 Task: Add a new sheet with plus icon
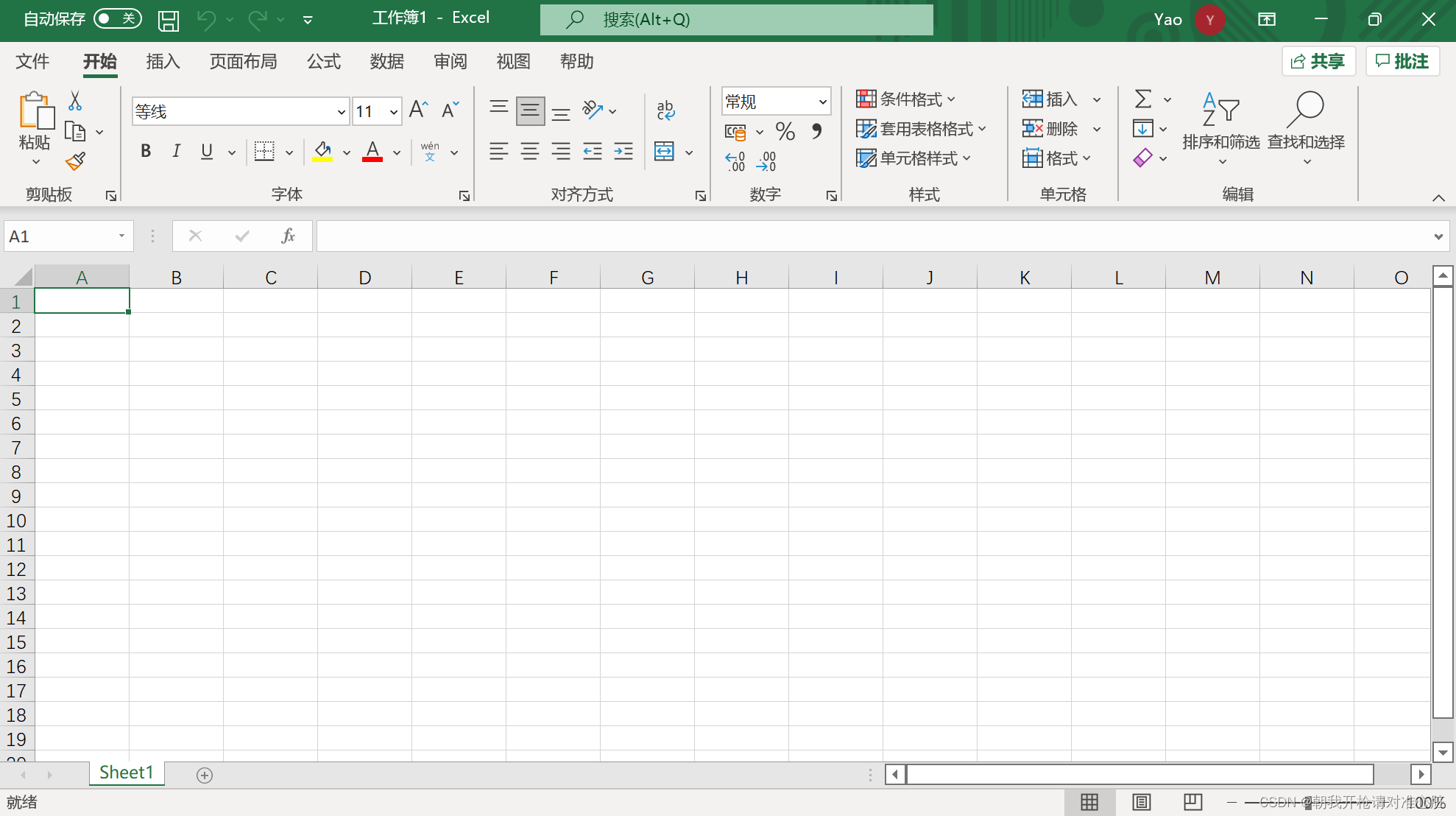click(x=205, y=775)
